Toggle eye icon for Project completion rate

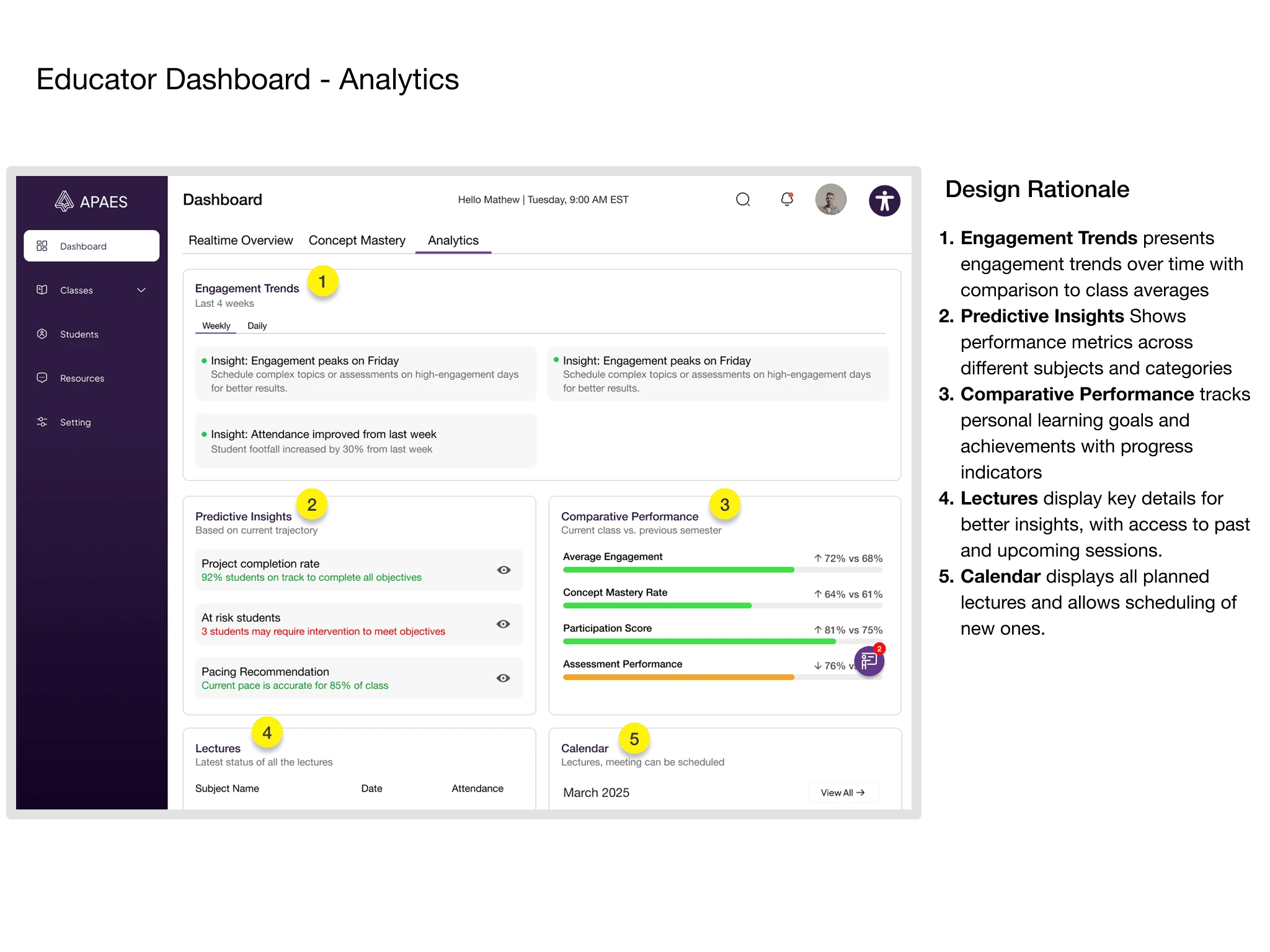point(504,570)
